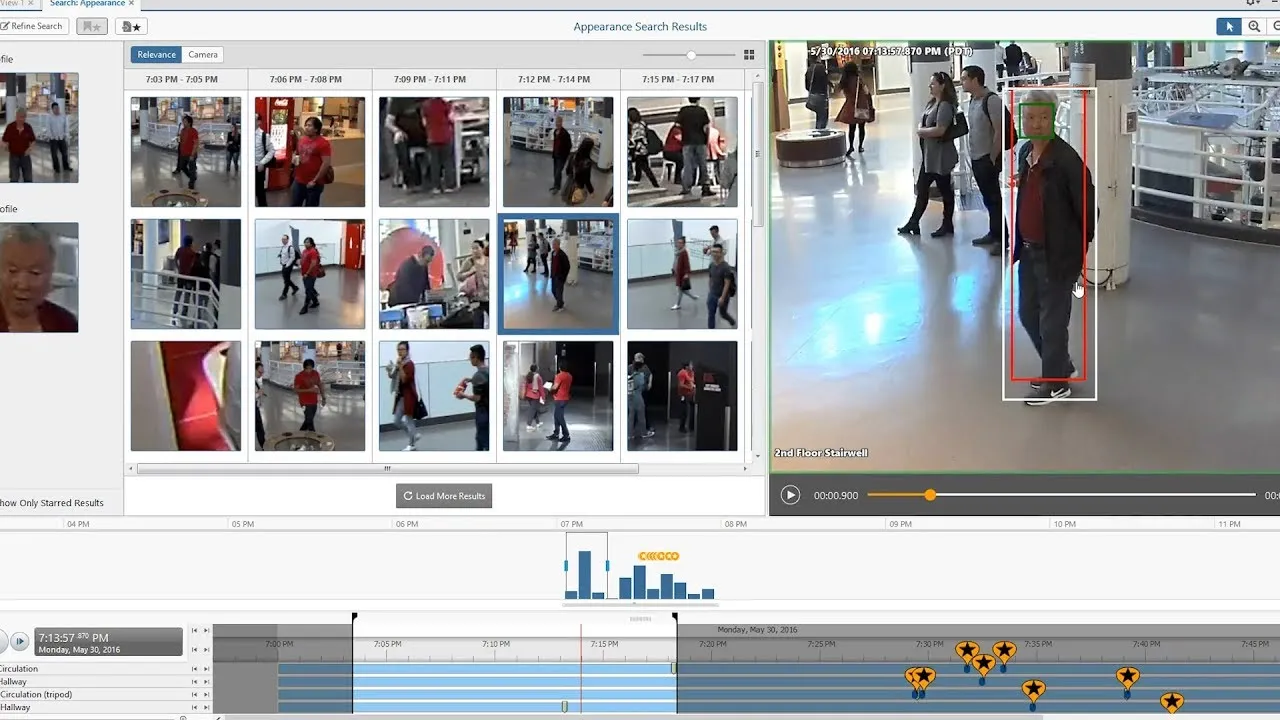The image size is (1280, 720).
Task: Click previous event icon for Circulation (tripod) row
Action: [194, 695]
